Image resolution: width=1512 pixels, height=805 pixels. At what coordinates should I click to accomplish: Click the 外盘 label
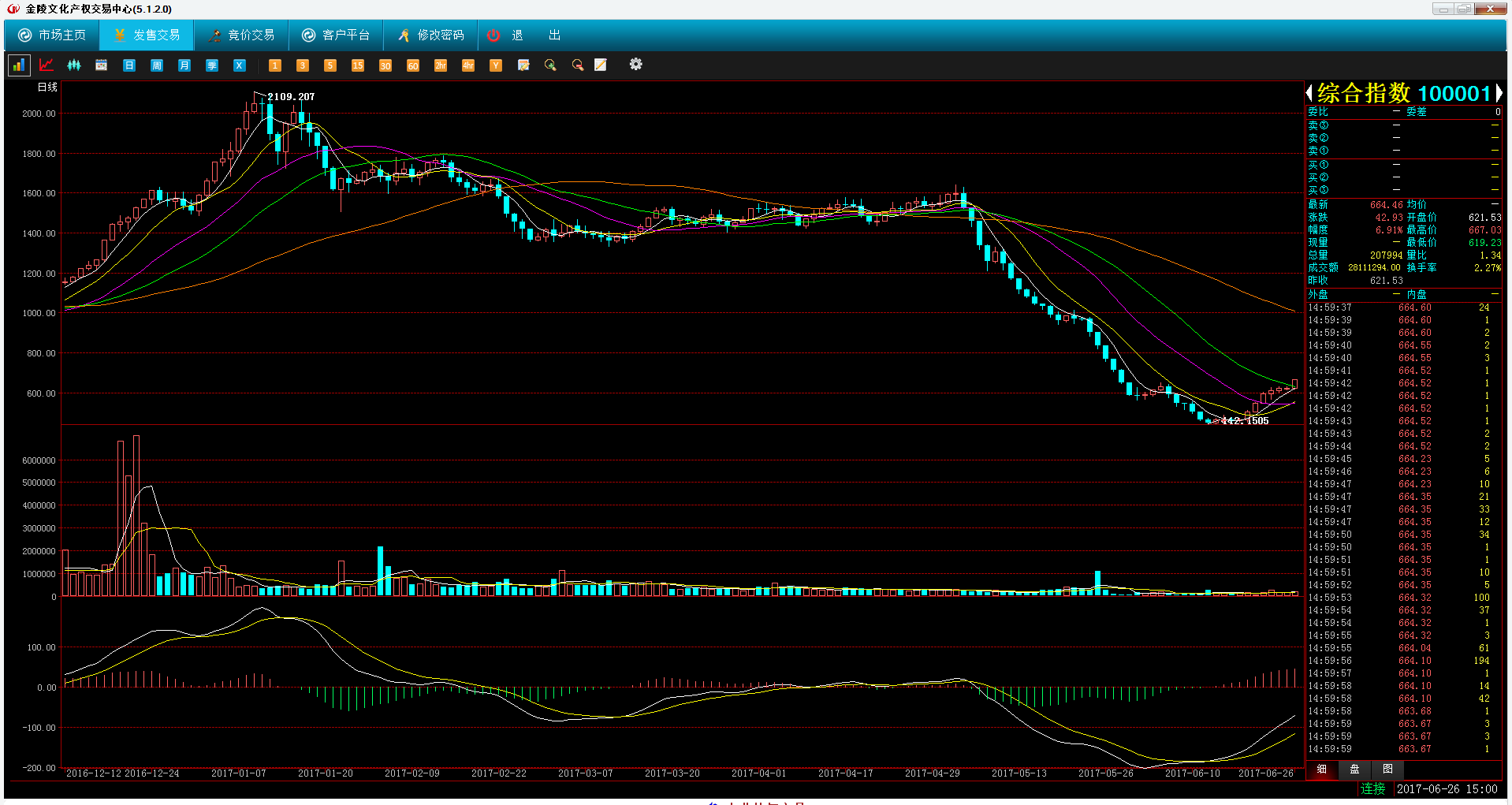pos(1317,294)
